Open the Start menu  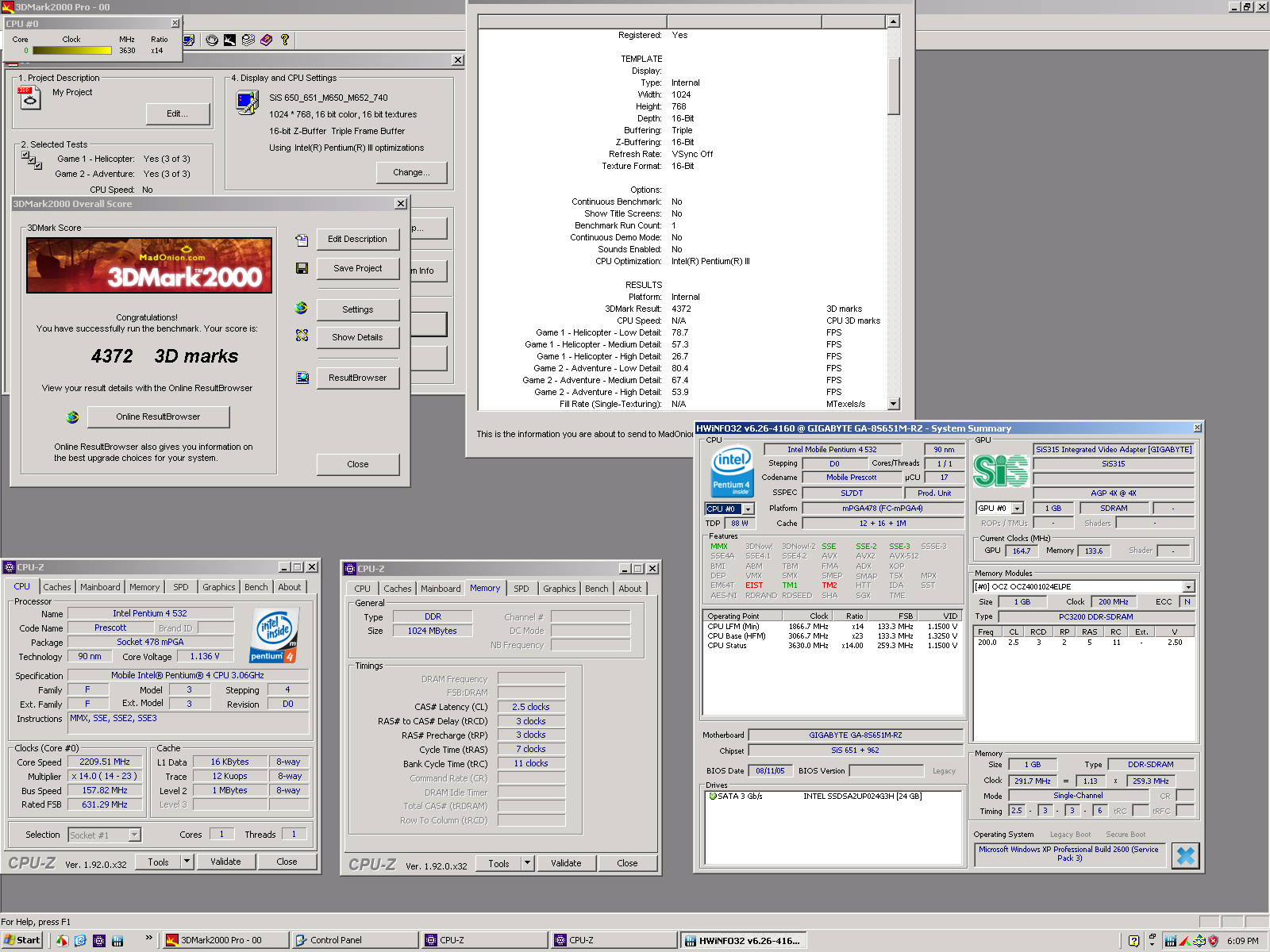22,941
